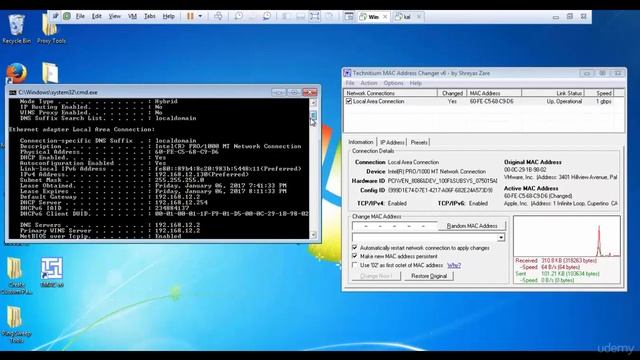Open the Proxy Tools folder on desktop
The height and width of the screenshot is (360, 640).
[x=51, y=29]
